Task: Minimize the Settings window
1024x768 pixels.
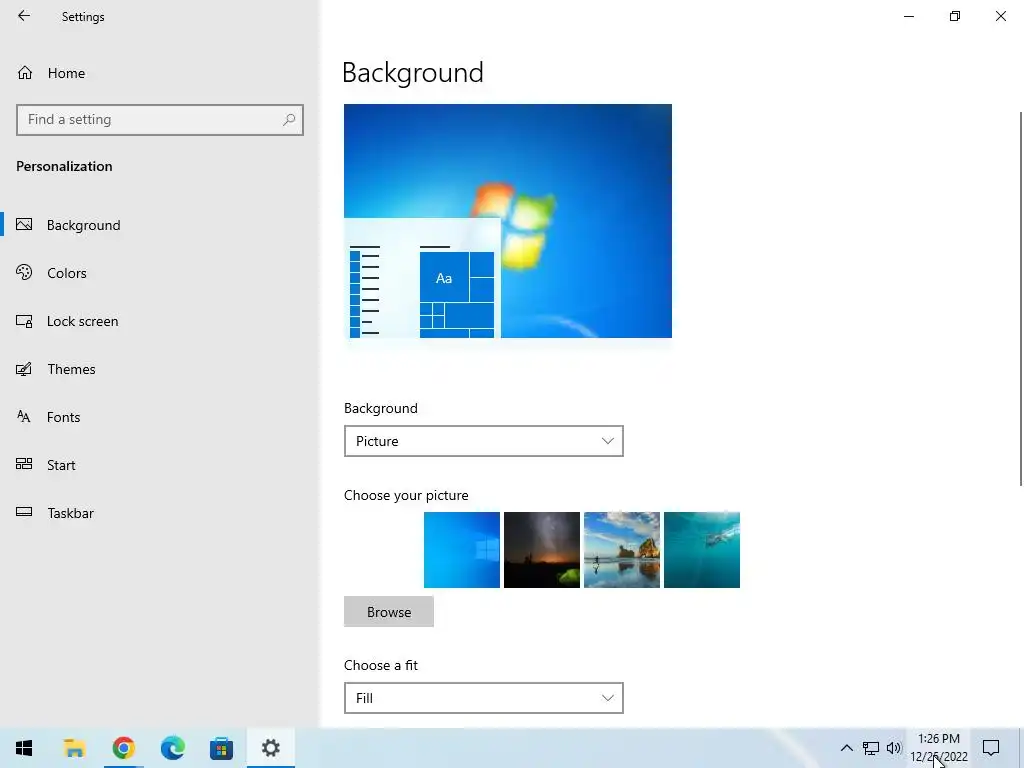Action: (909, 16)
